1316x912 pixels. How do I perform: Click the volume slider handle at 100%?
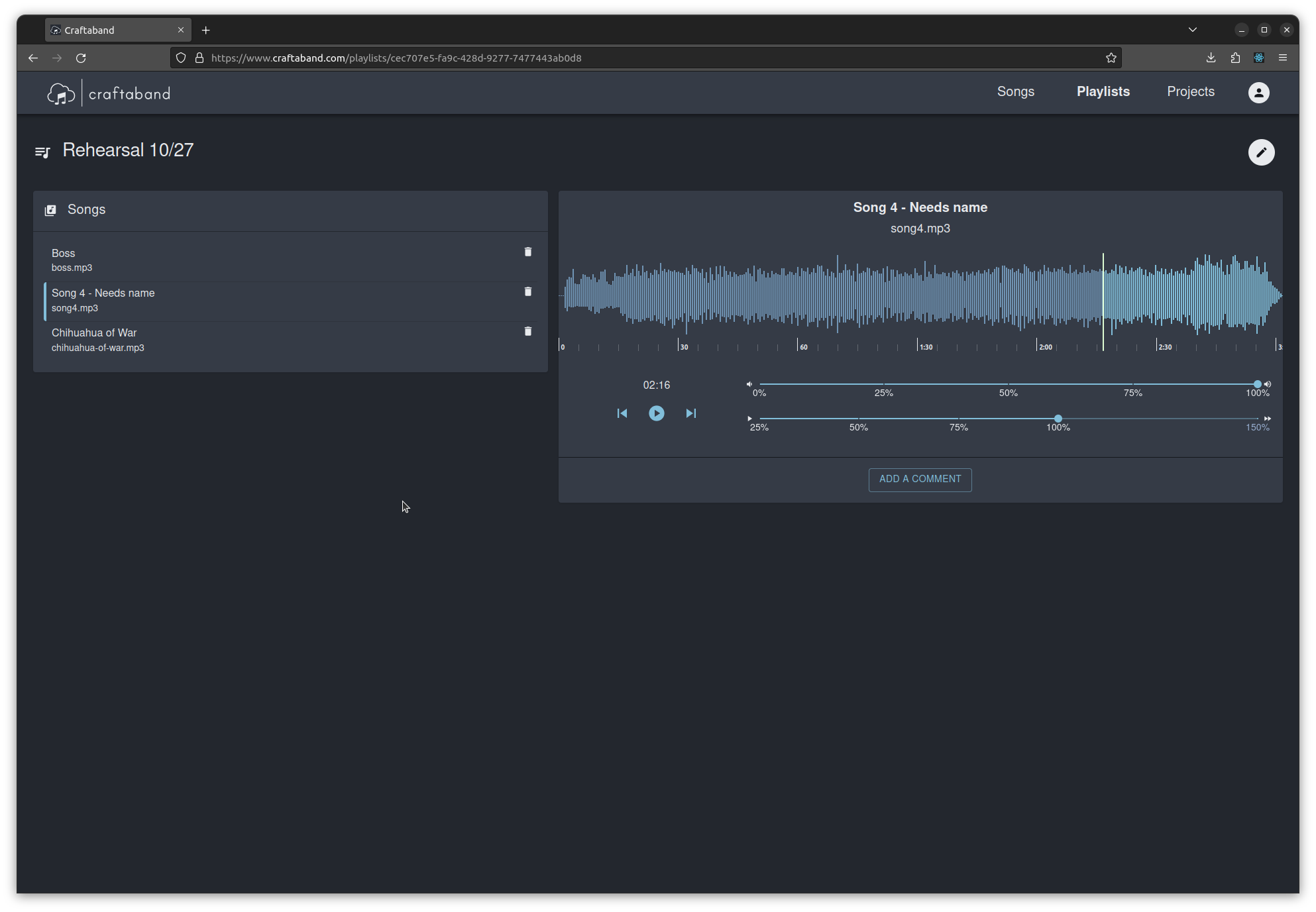(x=1257, y=384)
